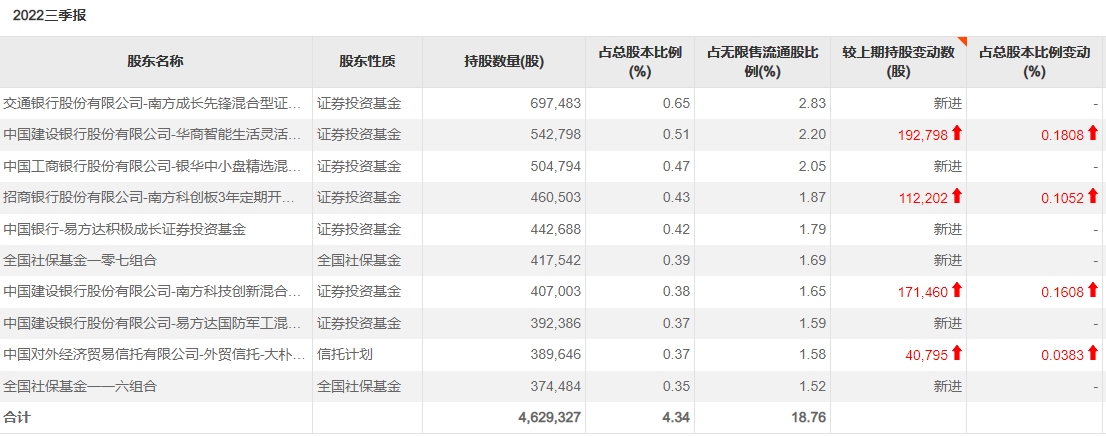Select the 全国社保基金一一六组合 shareholder name
Screen dimensions: 1106x436
click(80, 385)
